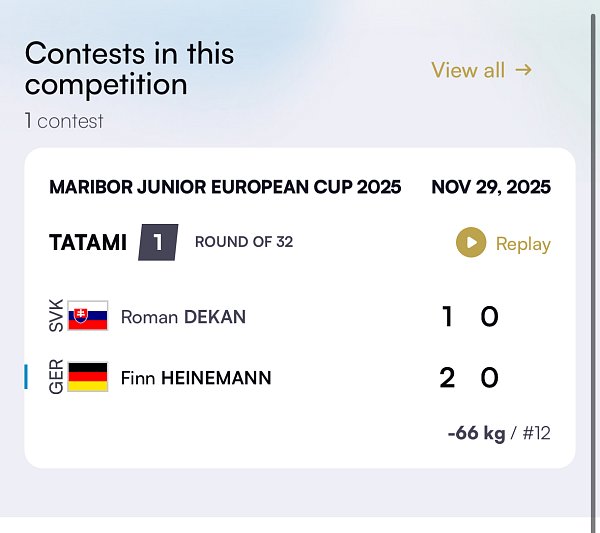Click the Tatami number 1 badge
The image size is (600, 533).
[x=157, y=242]
